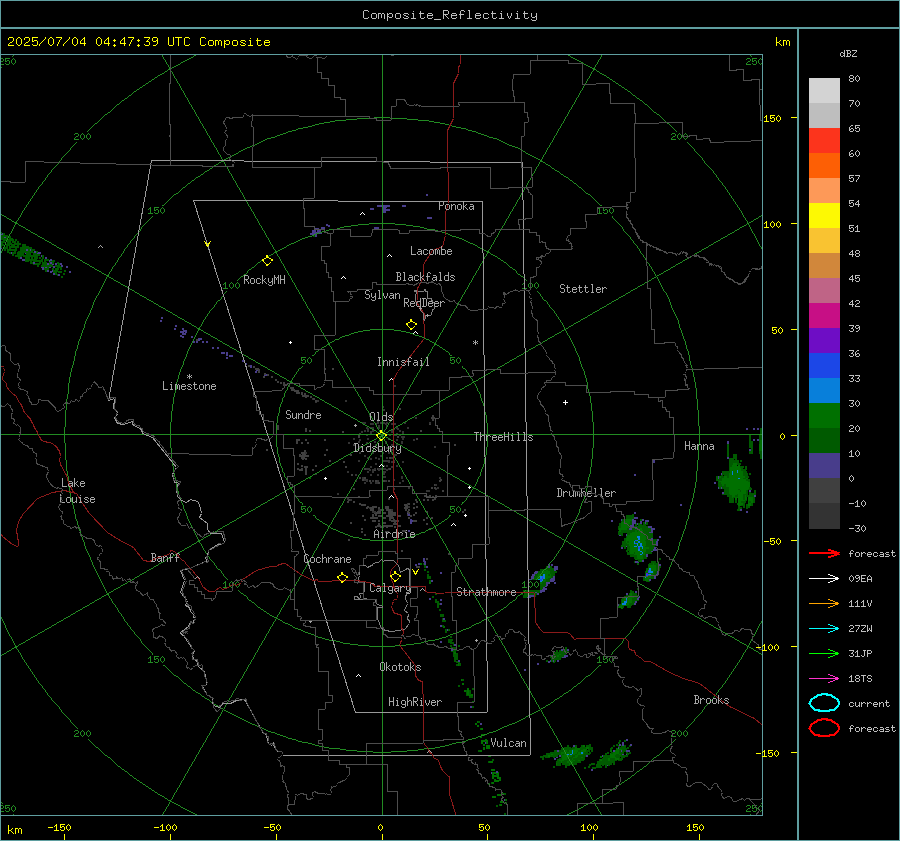Click the green 31JP arrow icon
Screen dimensions: 900x841
tap(824, 653)
